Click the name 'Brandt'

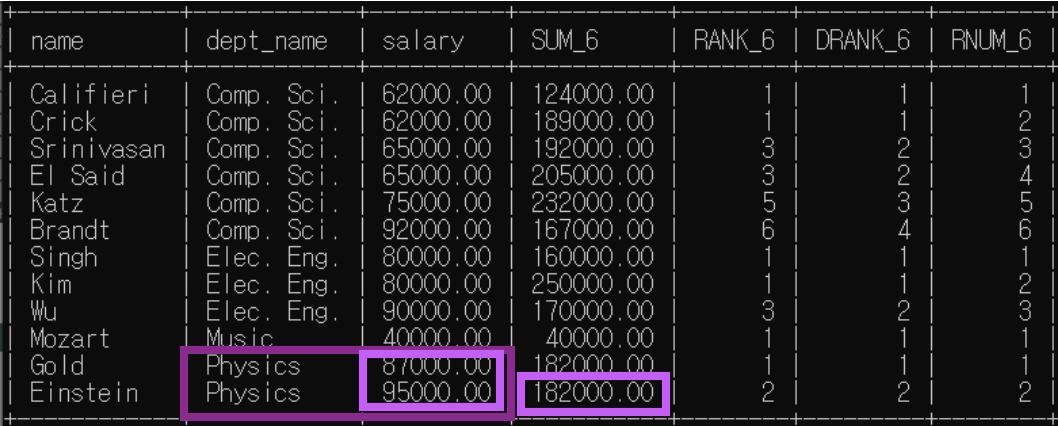coord(70,230)
